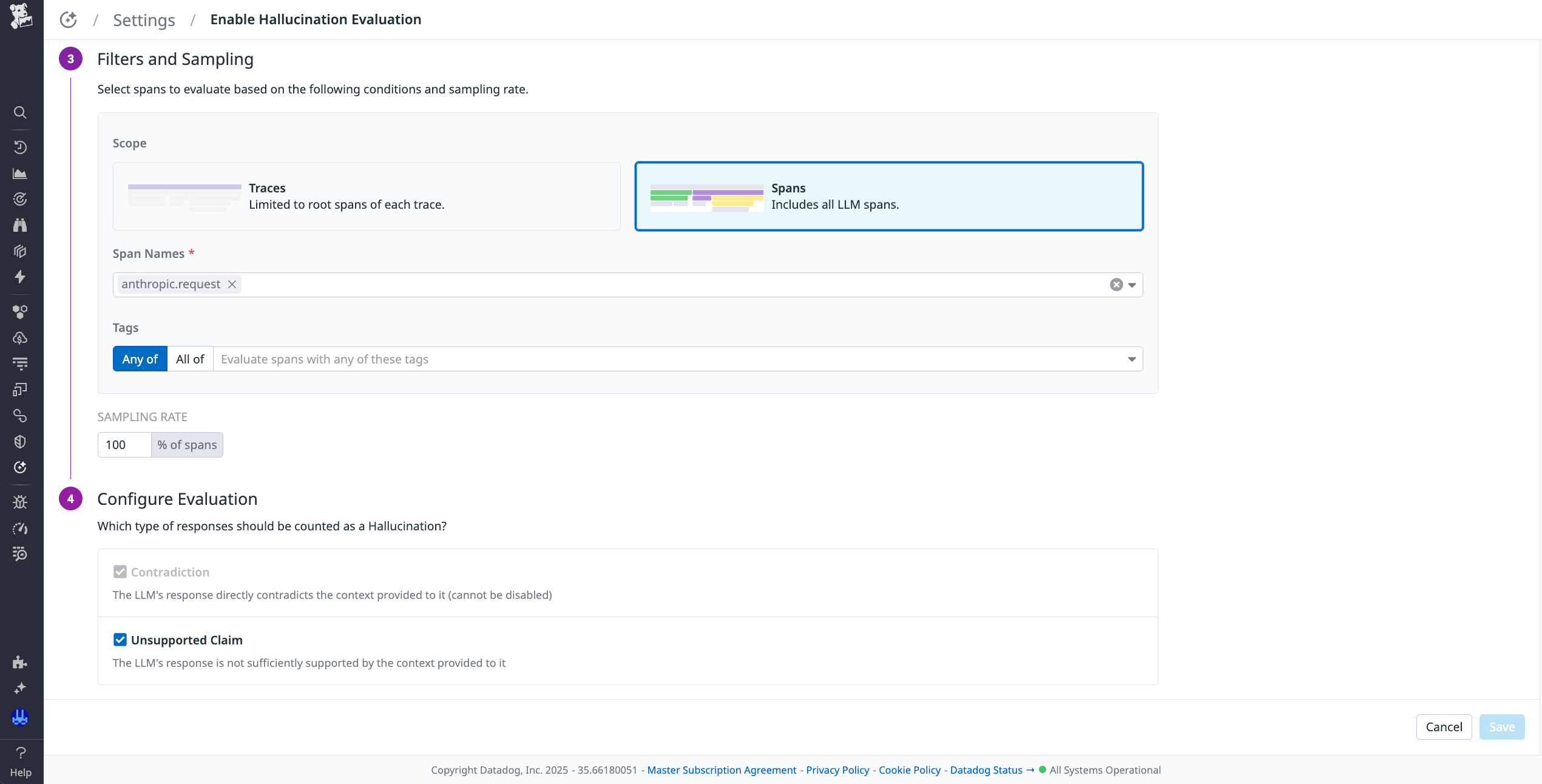The image size is (1542, 784).
Task: Select the Traces scope card
Action: pos(367,196)
